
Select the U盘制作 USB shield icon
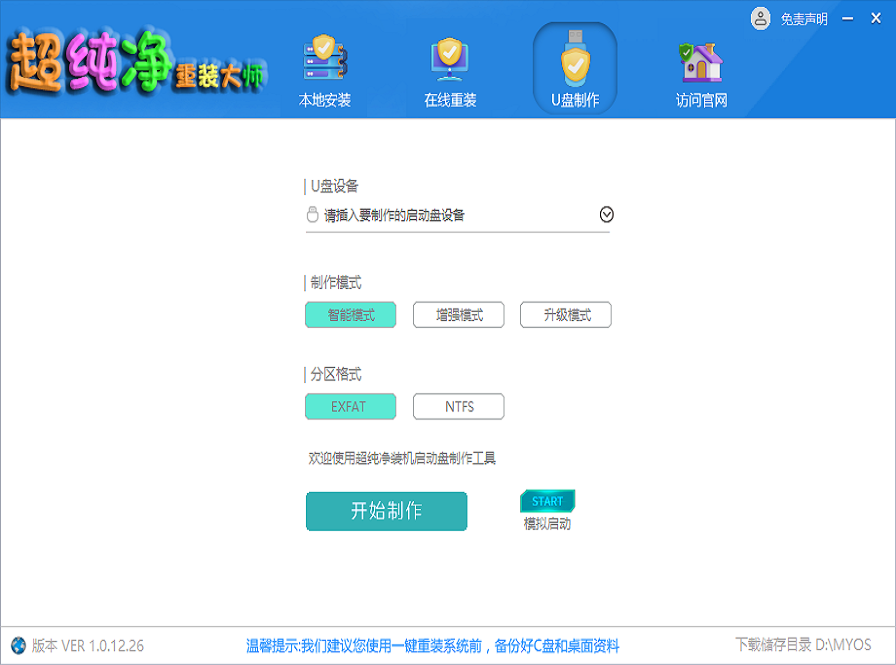(575, 62)
